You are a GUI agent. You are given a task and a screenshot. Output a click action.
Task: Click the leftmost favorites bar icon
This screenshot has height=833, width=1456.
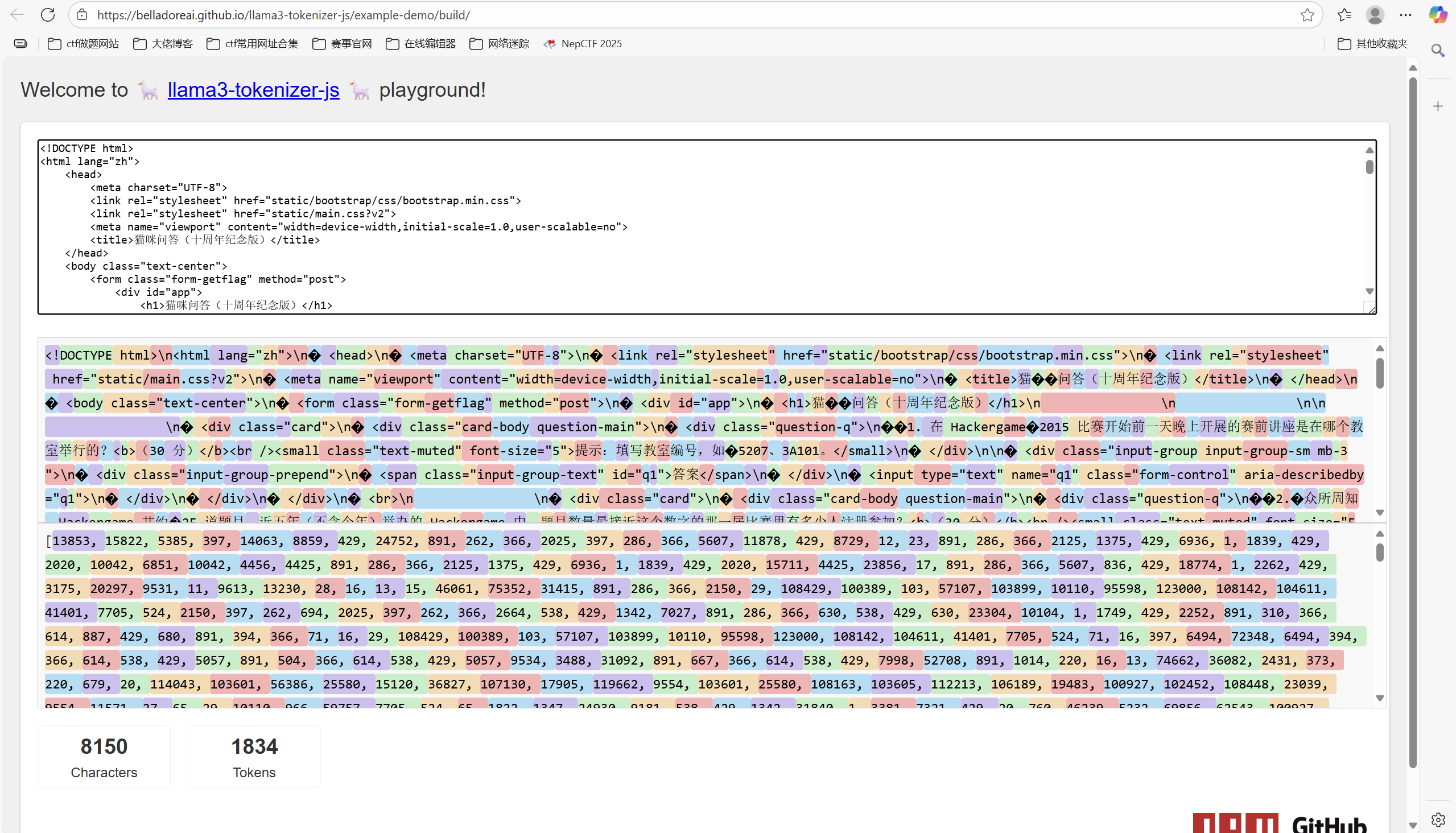[20, 43]
